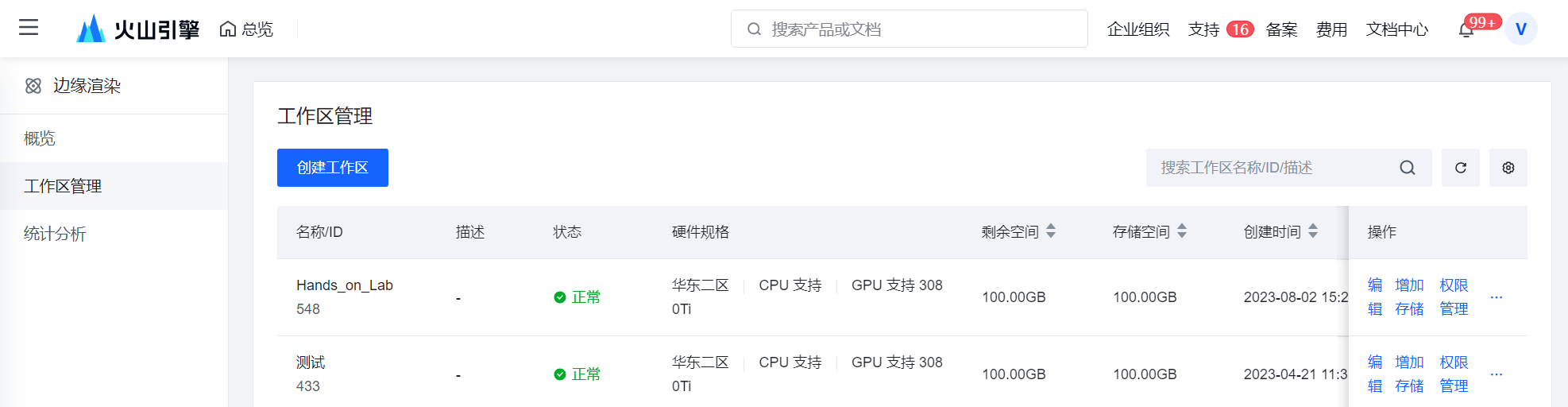1568x407 pixels.
Task: Open the user avatar menu
Action: tap(1520, 29)
